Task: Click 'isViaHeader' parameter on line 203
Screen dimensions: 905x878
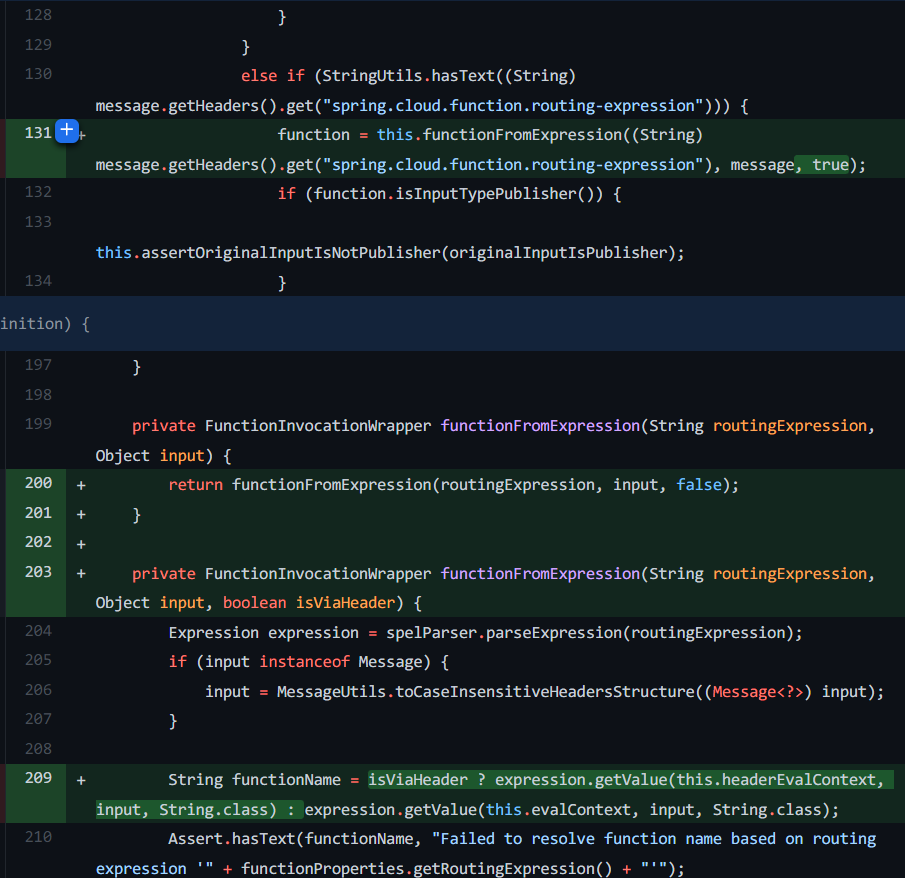Action: (345, 603)
